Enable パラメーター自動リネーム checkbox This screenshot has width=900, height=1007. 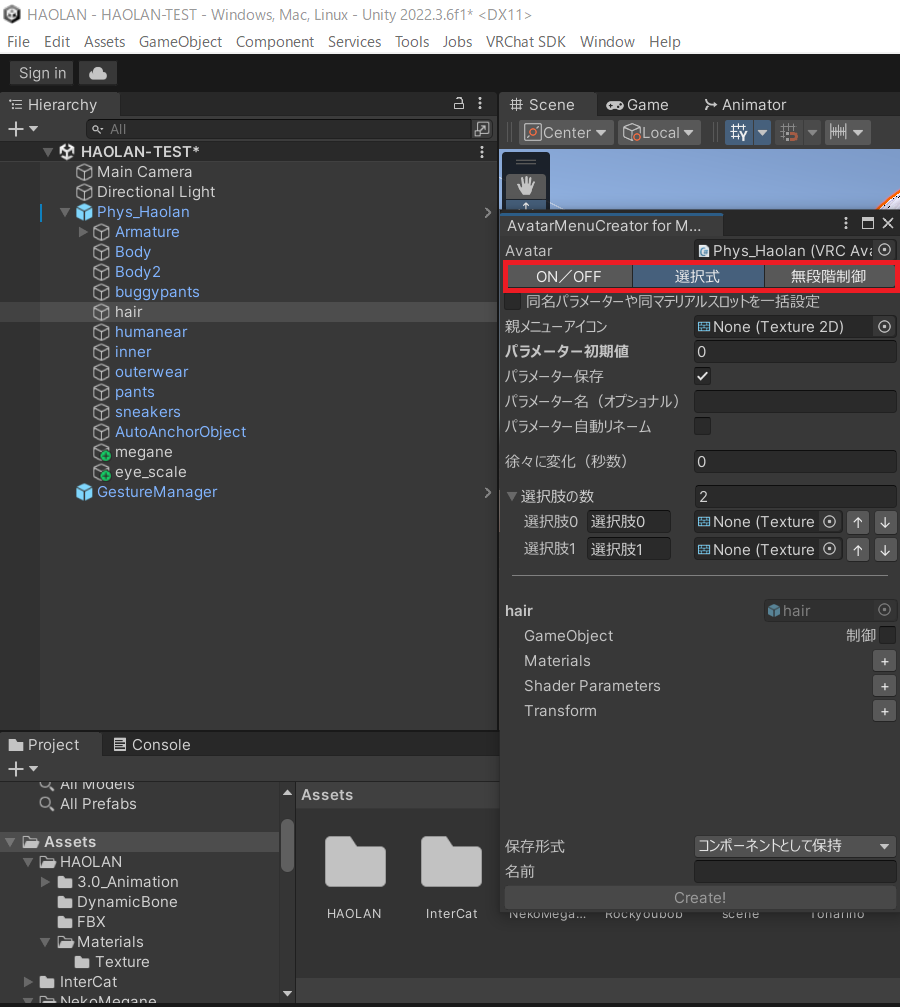coord(703,426)
